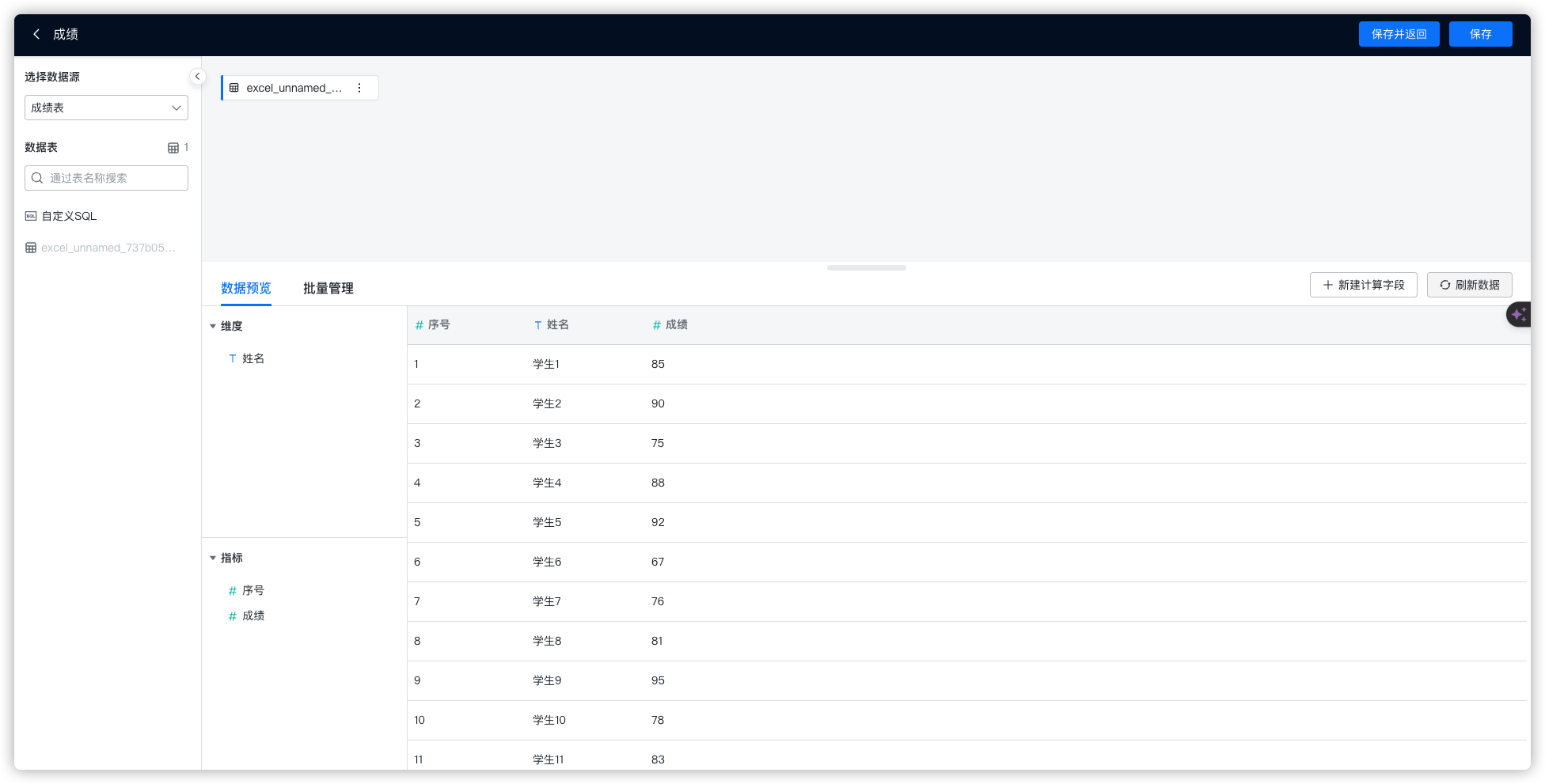Click the 保存 button
Screen dimensions: 1545x784
pos(1481,34)
